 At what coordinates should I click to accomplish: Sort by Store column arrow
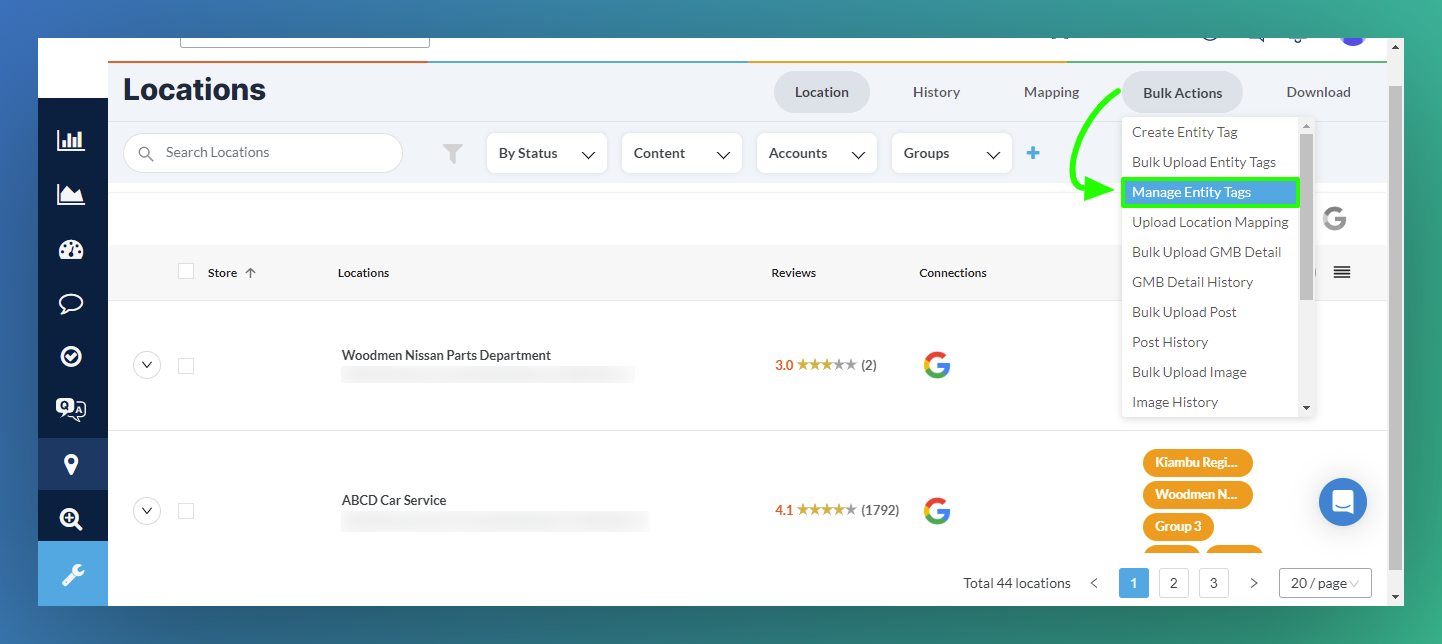pos(250,273)
